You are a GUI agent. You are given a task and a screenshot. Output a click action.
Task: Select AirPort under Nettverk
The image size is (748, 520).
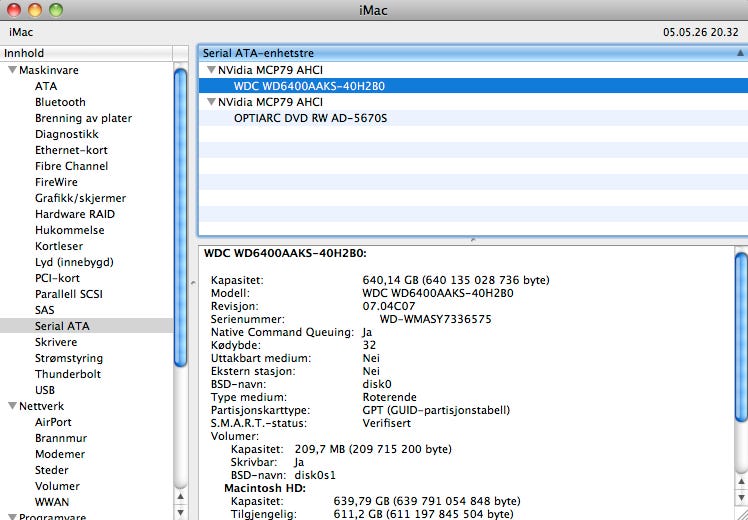pos(53,422)
